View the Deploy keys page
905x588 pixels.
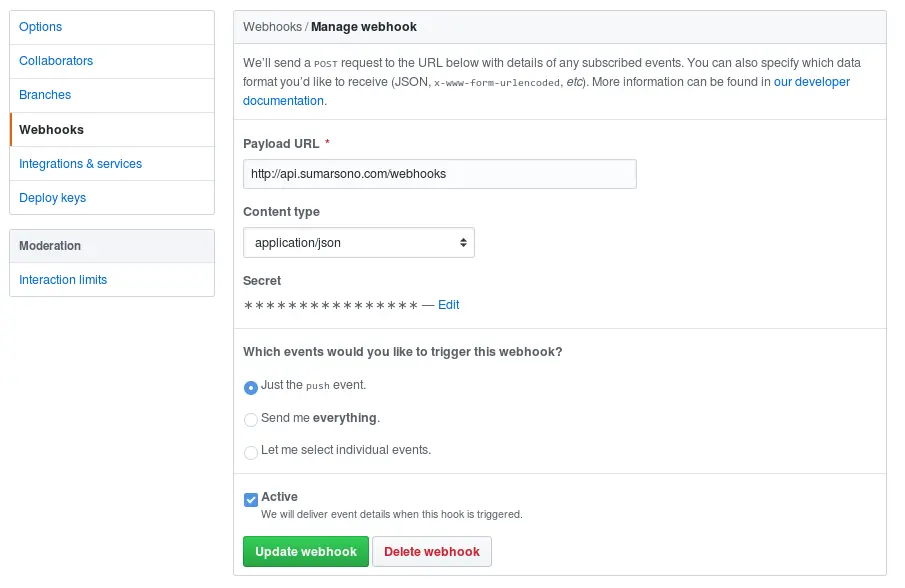pos(52,197)
